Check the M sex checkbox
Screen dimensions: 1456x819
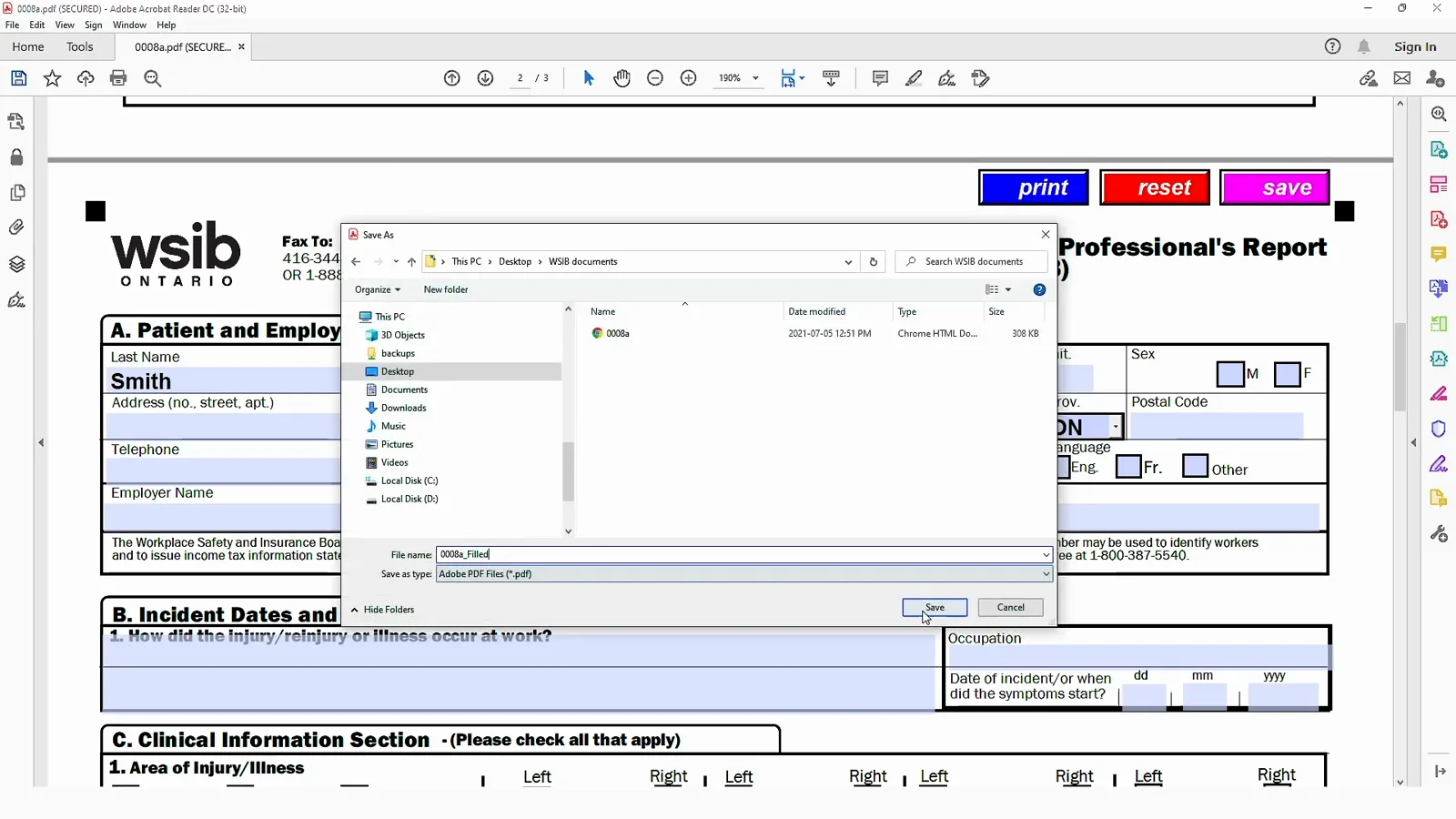[1230, 374]
